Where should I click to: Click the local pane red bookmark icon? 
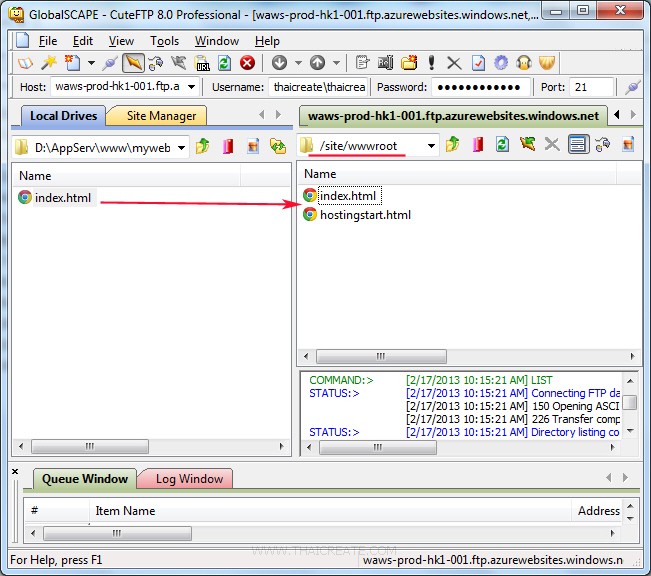click(x=228, y=146)
